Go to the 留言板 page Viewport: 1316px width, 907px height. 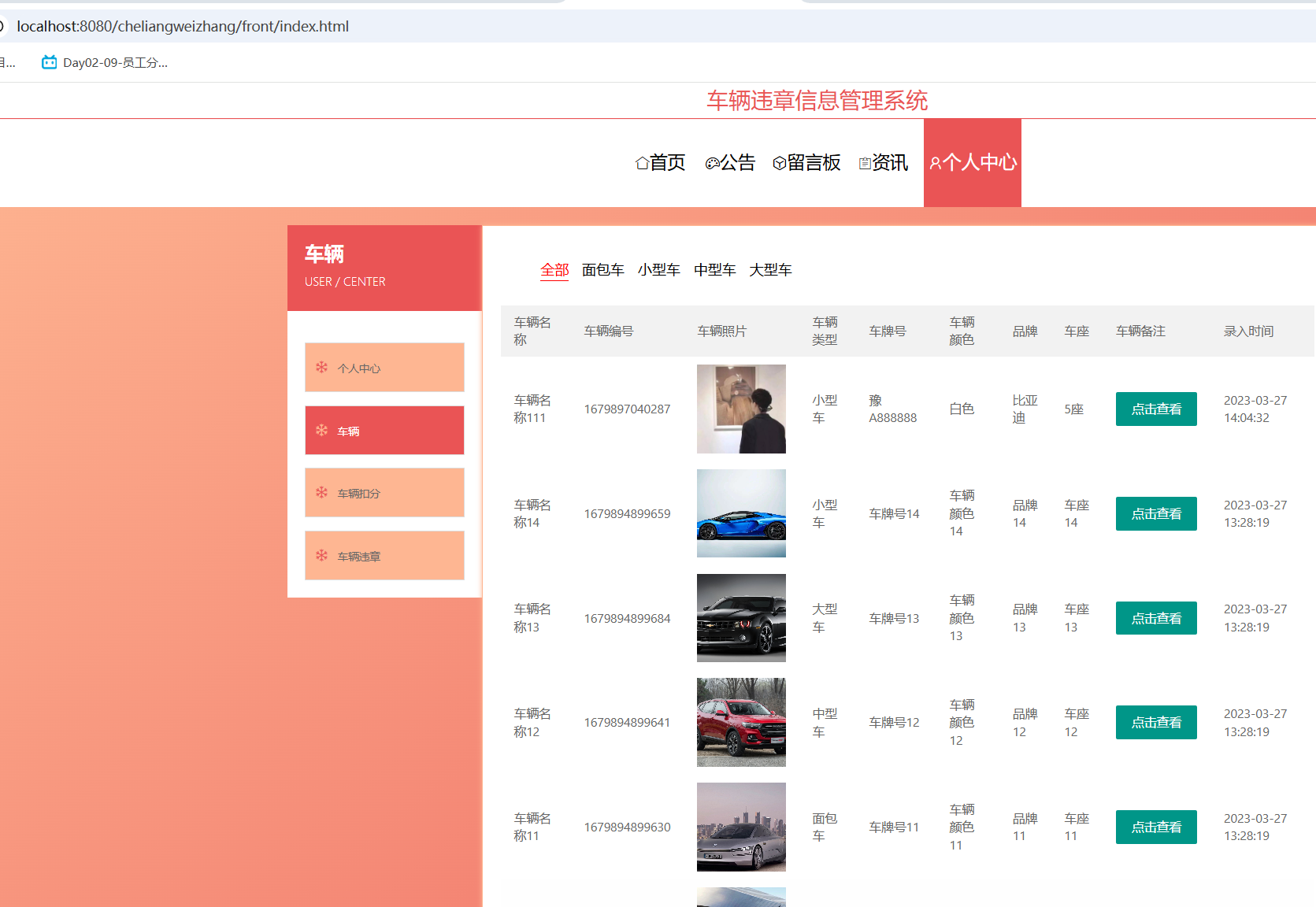pyautogui.click(x=806, y=163)
